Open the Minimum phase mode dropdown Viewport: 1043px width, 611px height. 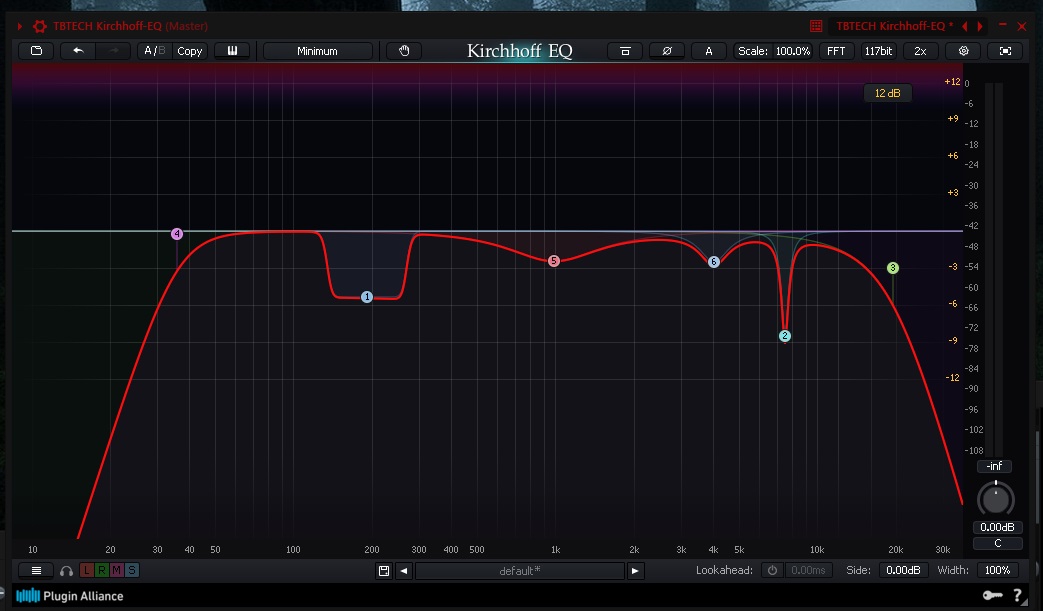(317, 51)
